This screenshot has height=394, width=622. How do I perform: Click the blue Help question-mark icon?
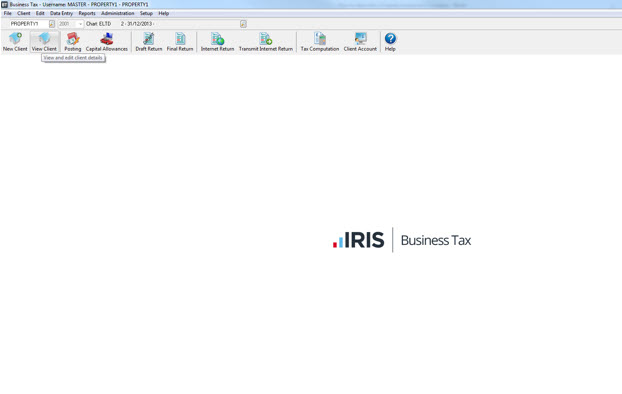[390, 39]
